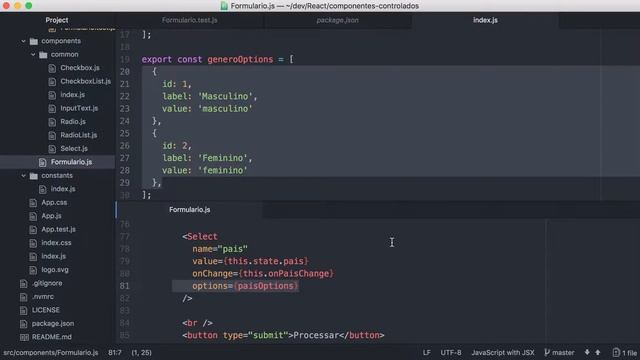640x360 pixels.
Task: Click the 81:7 cursor position indicator
Action: point(115,353)
